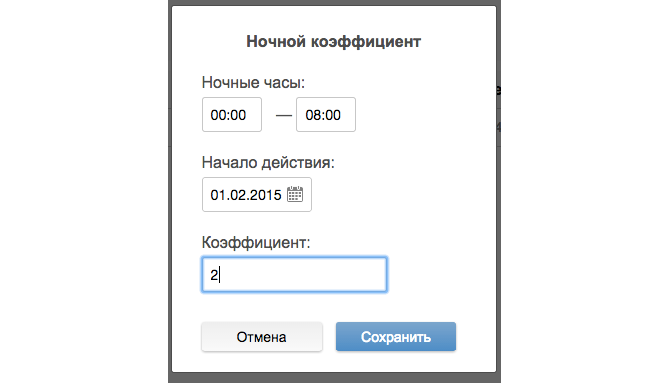
Task: Click the dark overlay strip left of dialog
Action: point(170,191)
